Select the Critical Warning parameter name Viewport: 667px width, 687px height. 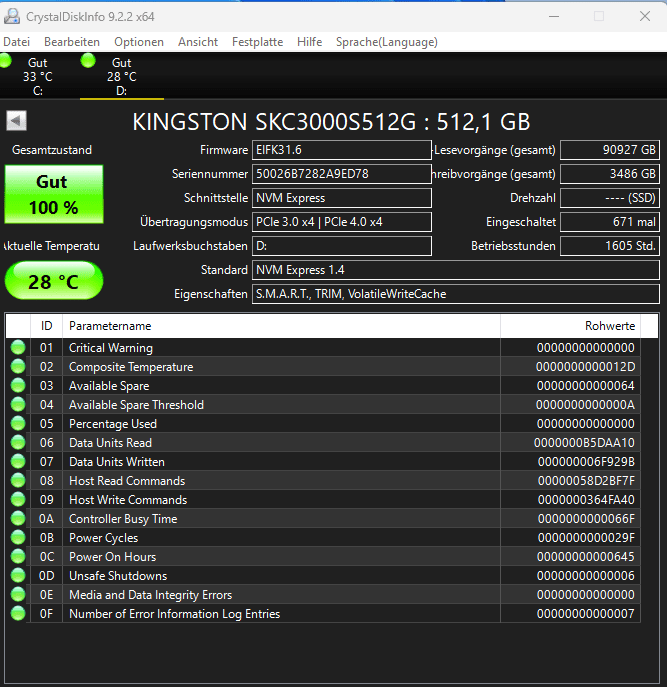click(111, 348)
